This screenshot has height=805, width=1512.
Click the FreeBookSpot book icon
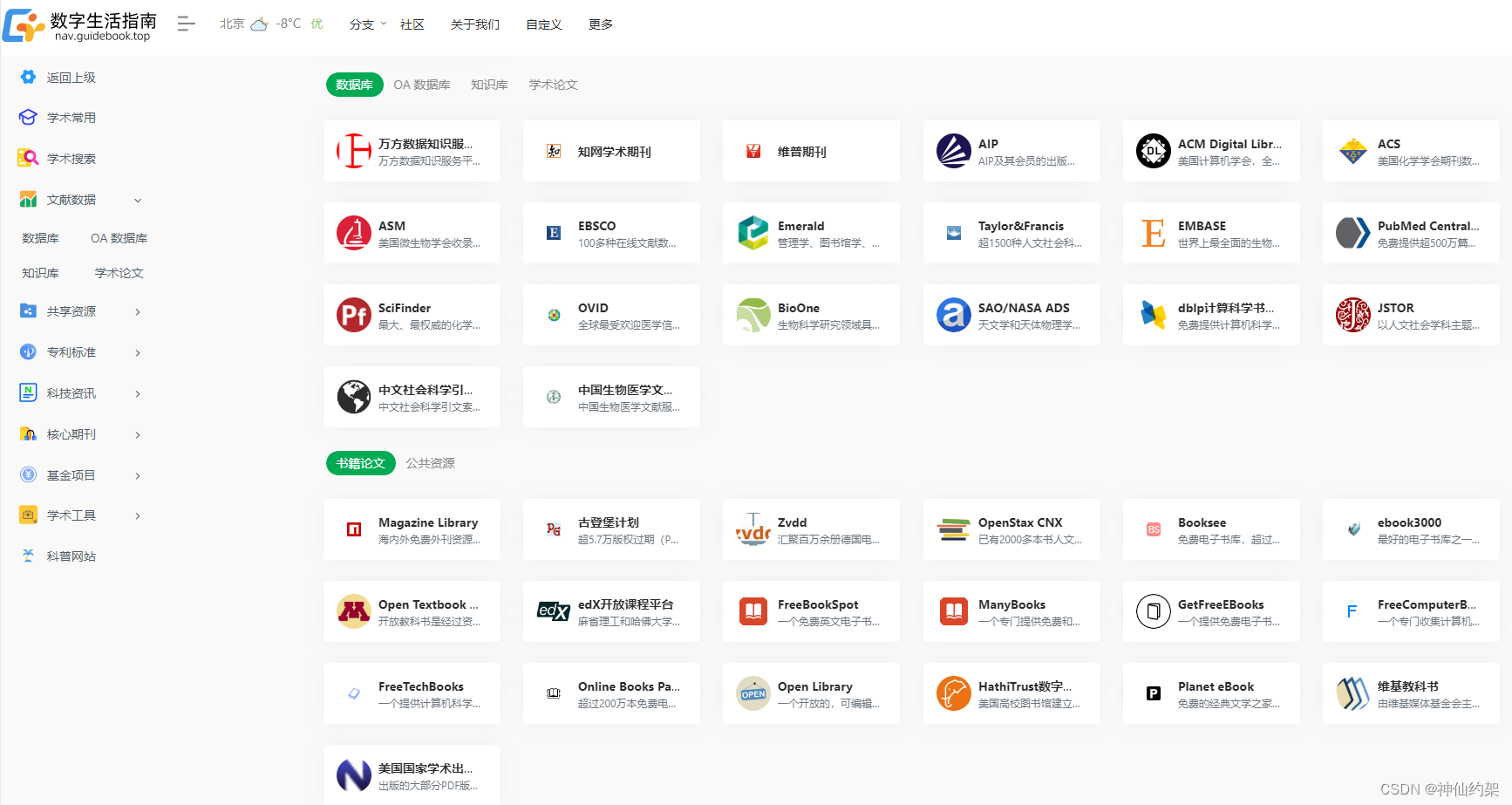(753, 611)
